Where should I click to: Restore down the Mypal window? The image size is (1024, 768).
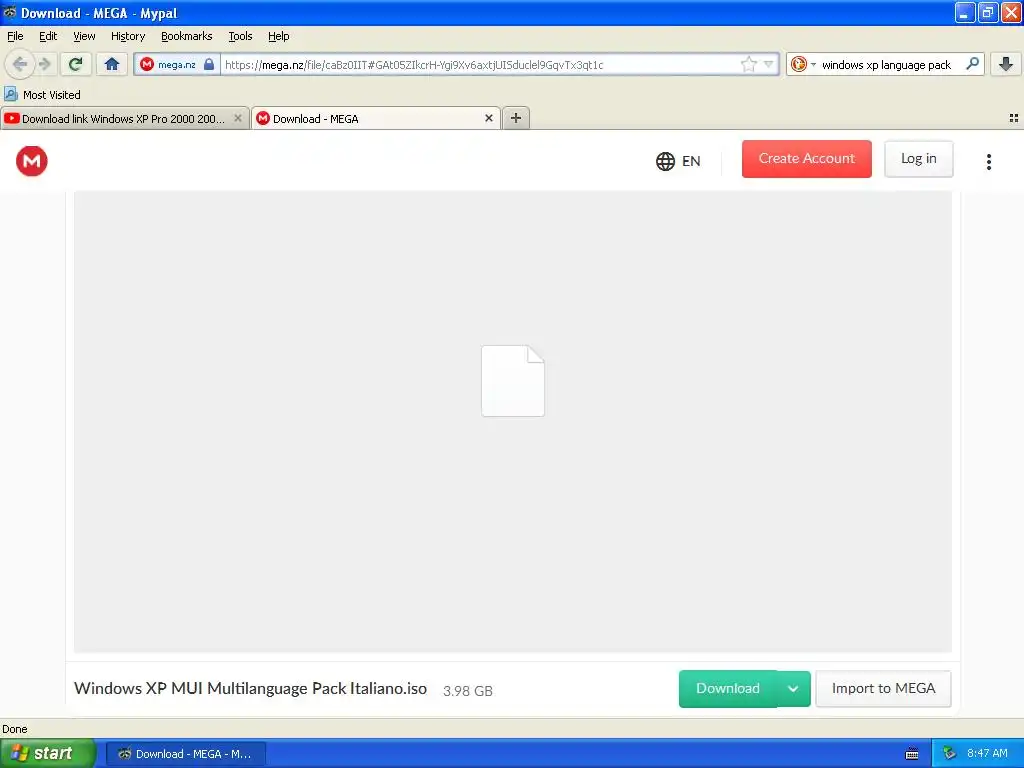(x=988, y=12)
